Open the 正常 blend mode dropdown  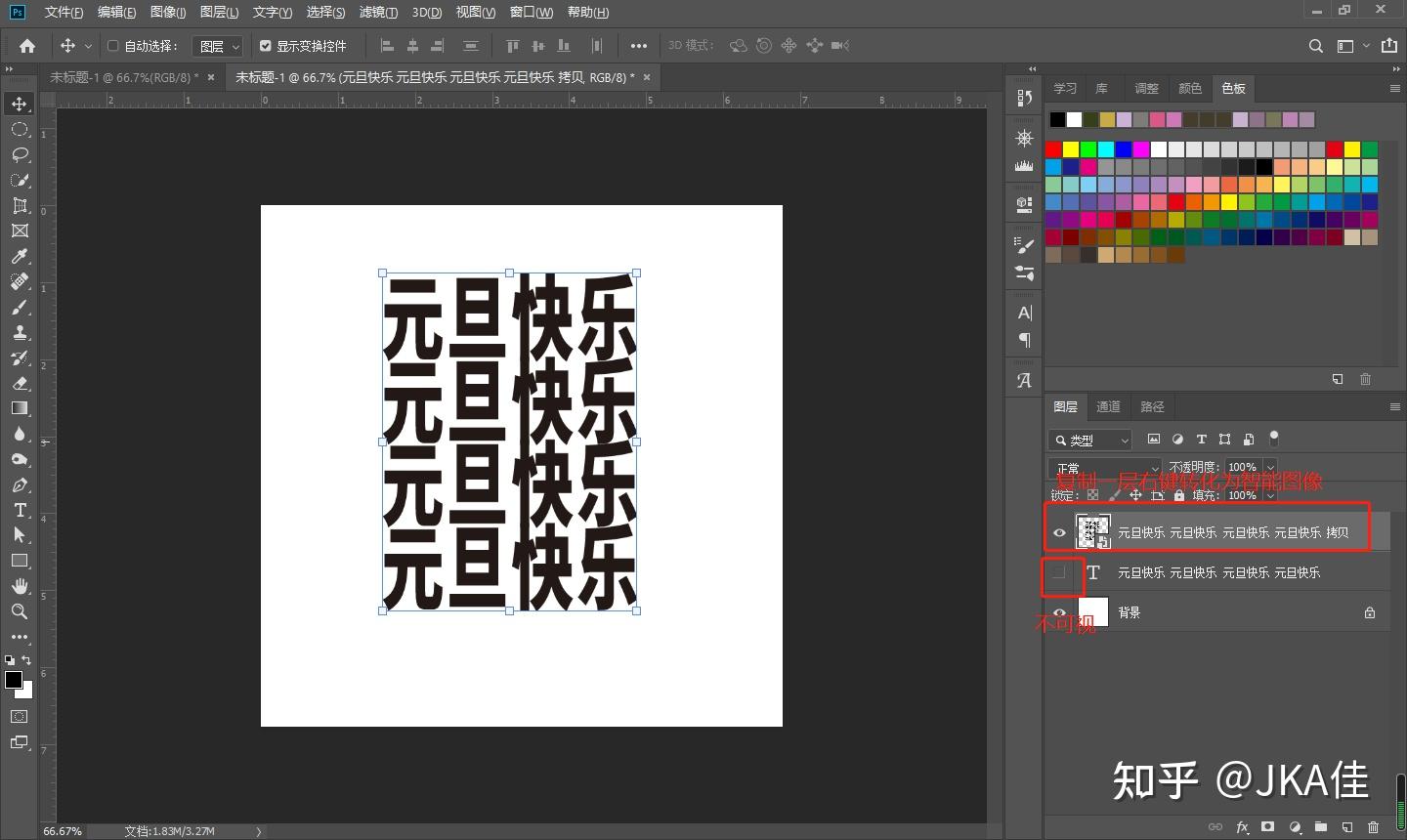click(x=1104, y=468)
